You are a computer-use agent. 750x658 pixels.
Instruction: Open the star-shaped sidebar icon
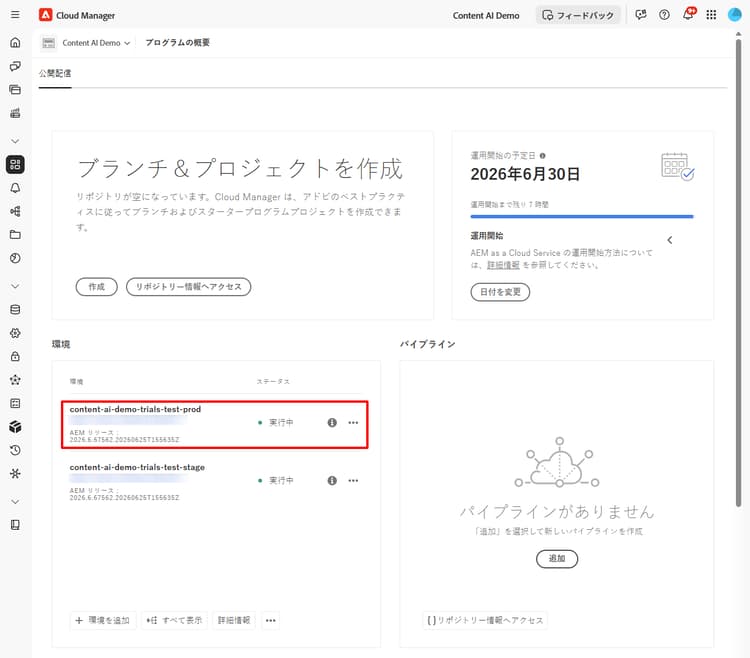click(15, 380)
